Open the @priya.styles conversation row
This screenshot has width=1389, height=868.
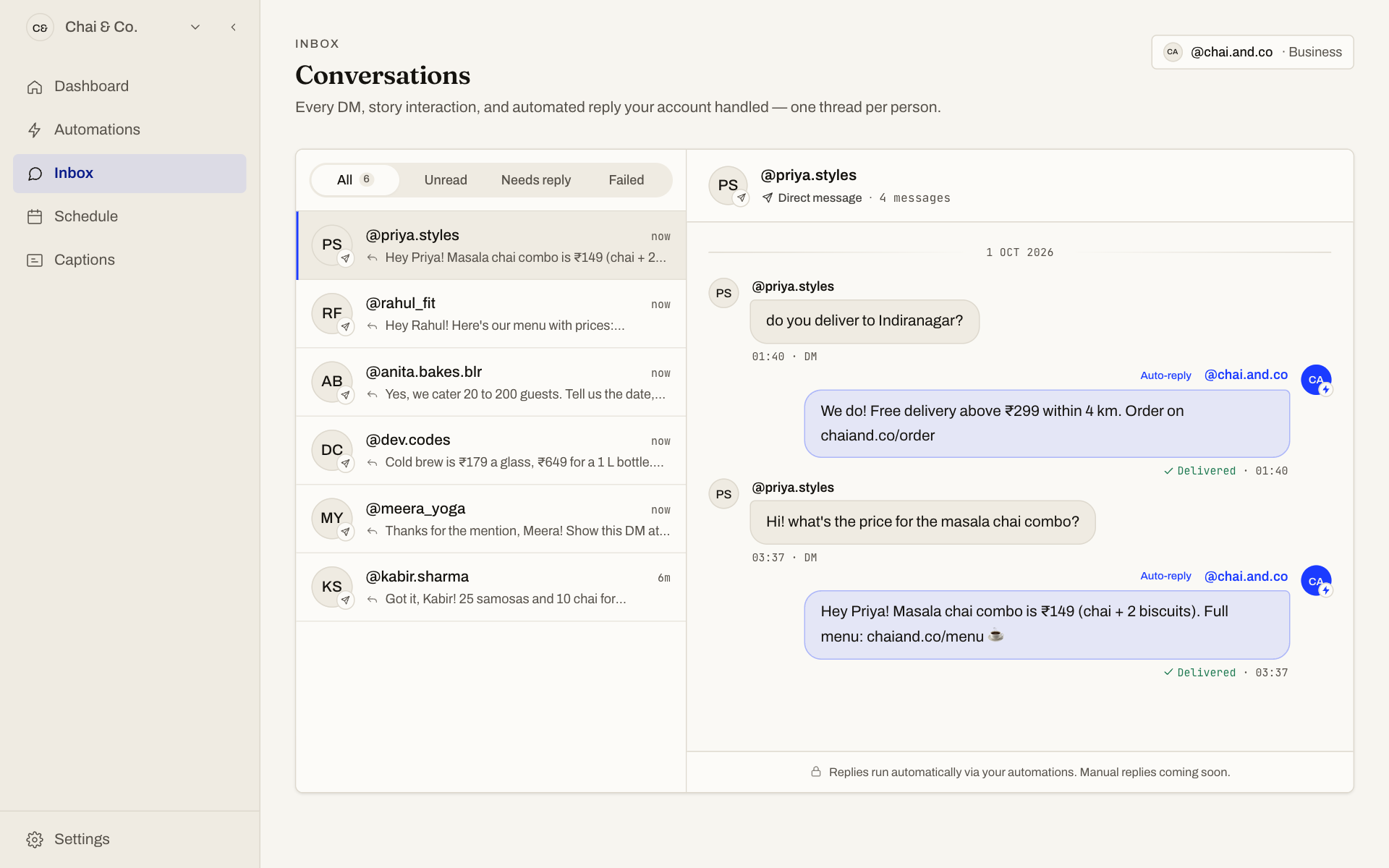(x=491, y=246)
